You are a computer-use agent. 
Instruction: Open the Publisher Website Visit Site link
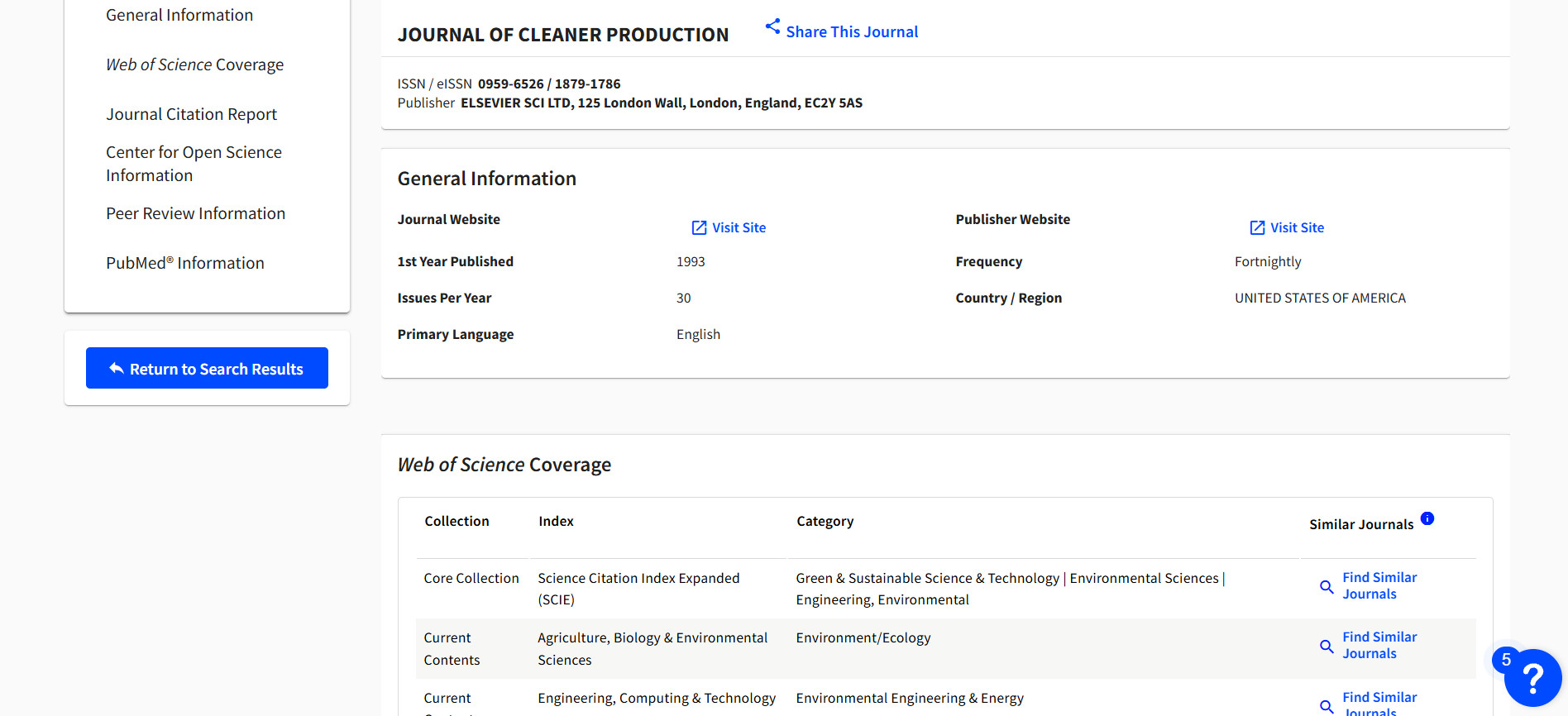pyautogui.click(x=1297, y=227)
